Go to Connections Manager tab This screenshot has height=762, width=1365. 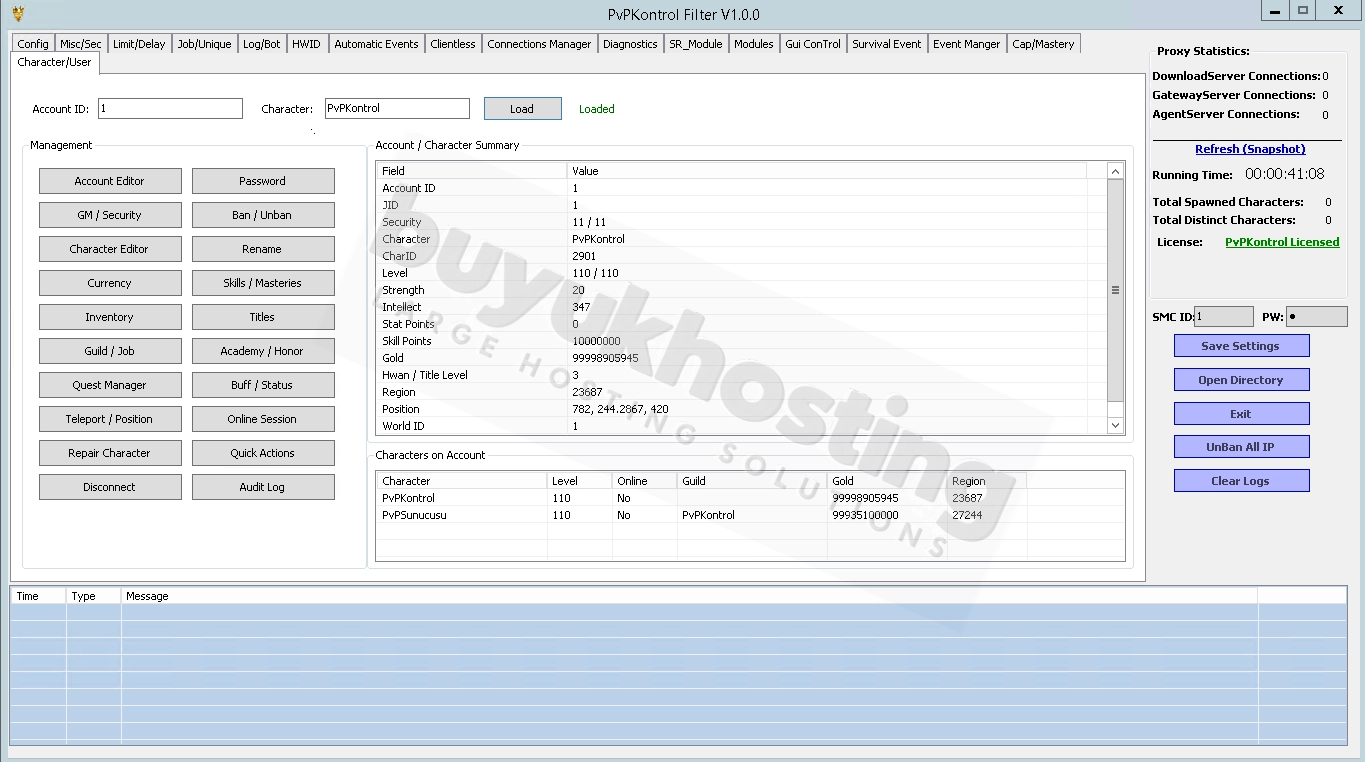coord(539,44)
